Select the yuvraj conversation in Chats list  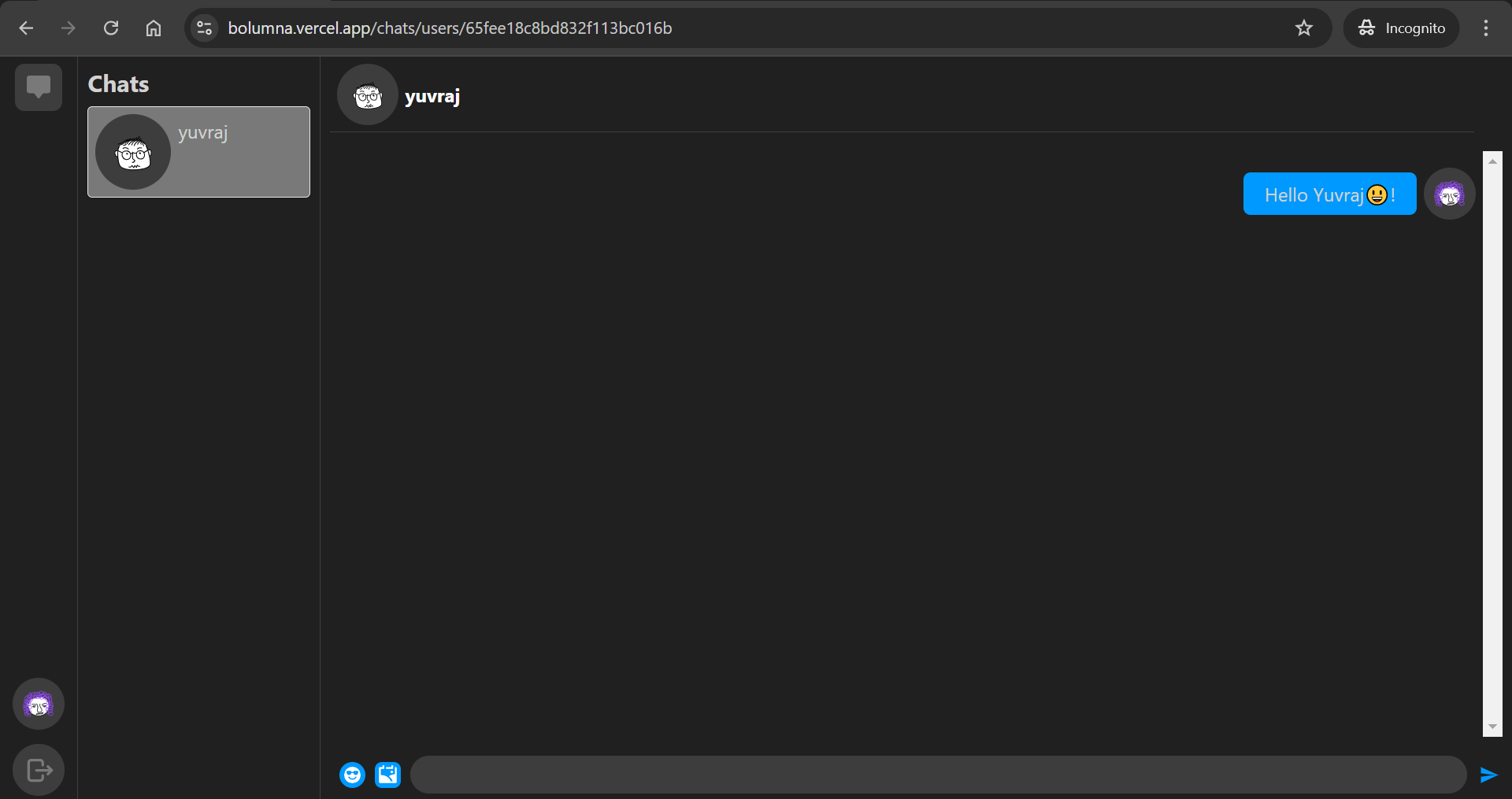pos(198,152)
